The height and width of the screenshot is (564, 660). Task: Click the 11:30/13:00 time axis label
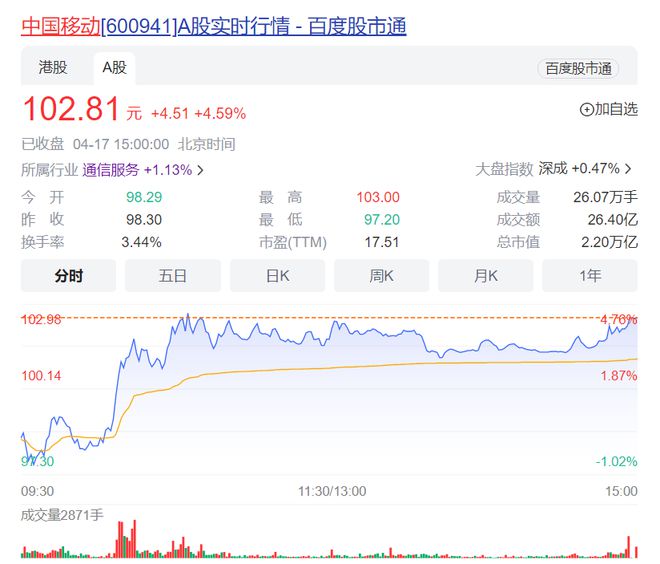[x=332, y=491]
